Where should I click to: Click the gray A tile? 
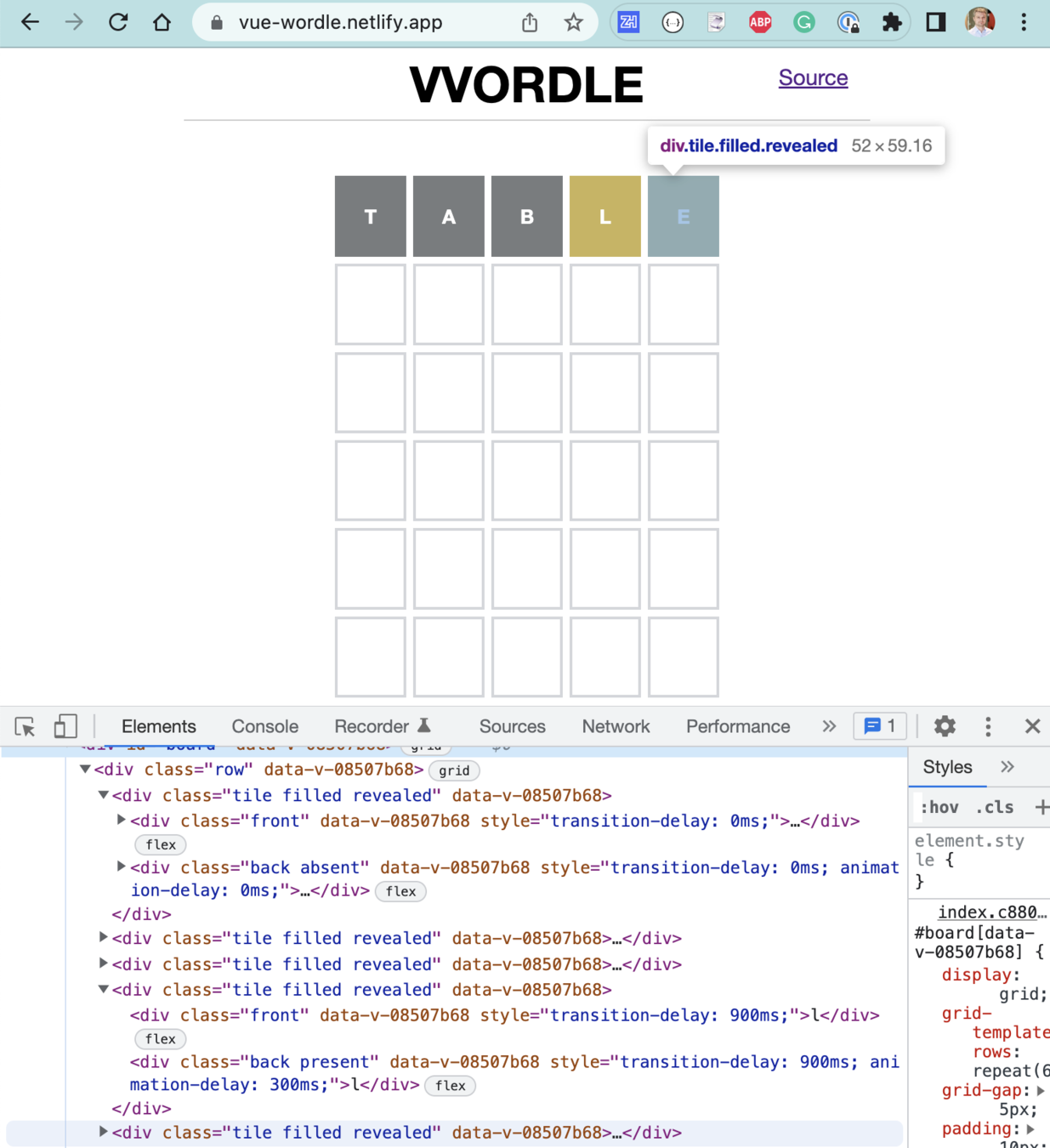(449, 216)
